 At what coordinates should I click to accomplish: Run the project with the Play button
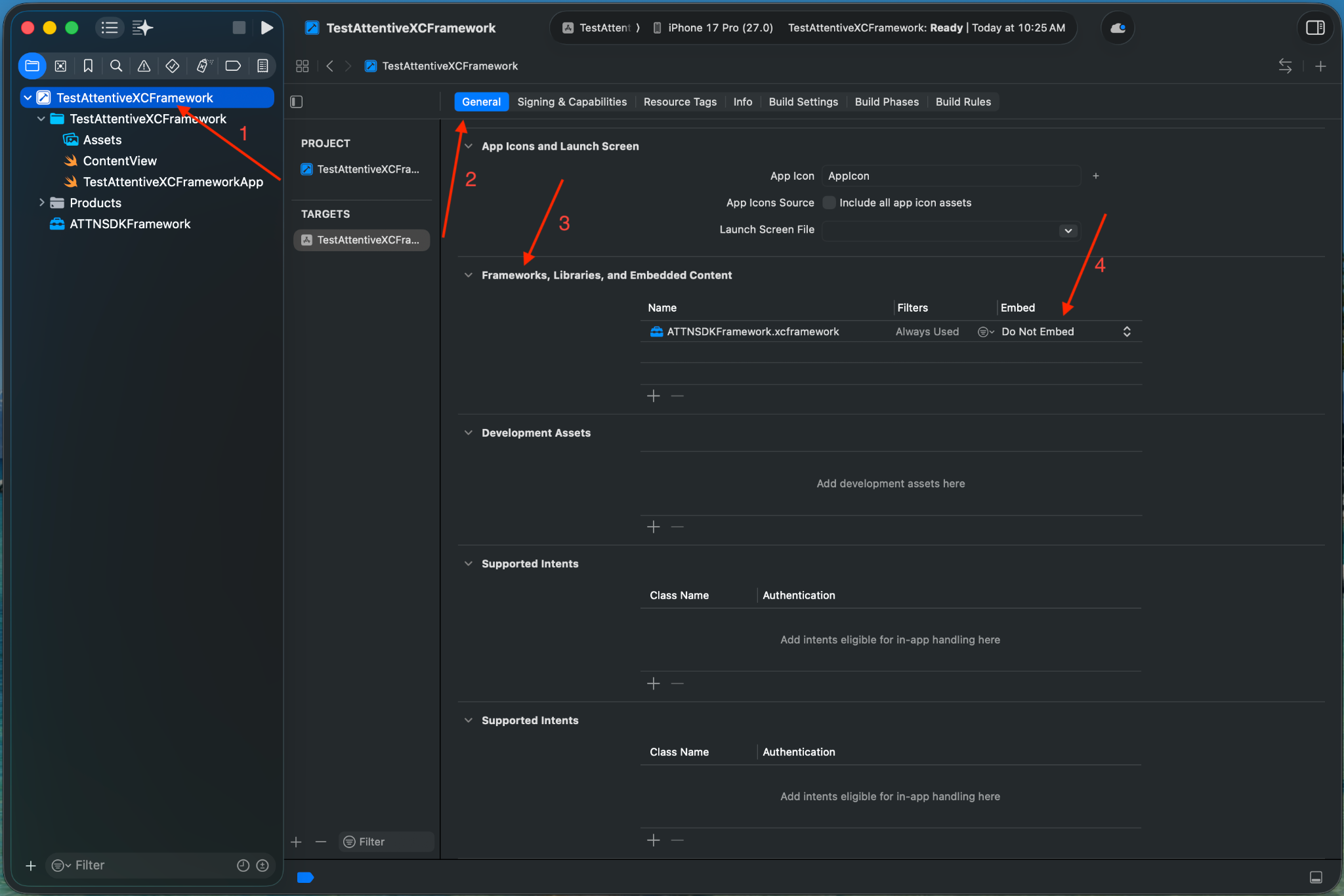tap(266, 28)
